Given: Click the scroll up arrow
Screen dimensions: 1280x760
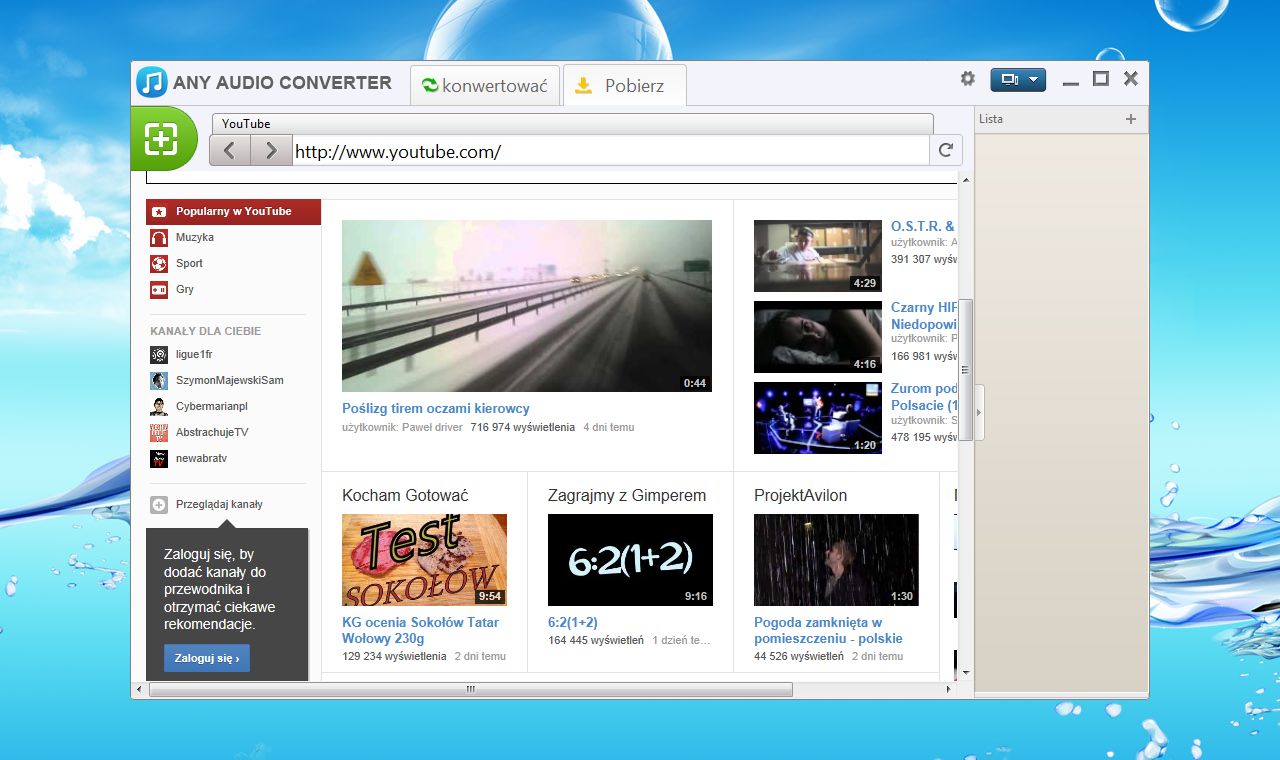Looking at the screenshot, I should pyautogui.click(x=965, y=180).
